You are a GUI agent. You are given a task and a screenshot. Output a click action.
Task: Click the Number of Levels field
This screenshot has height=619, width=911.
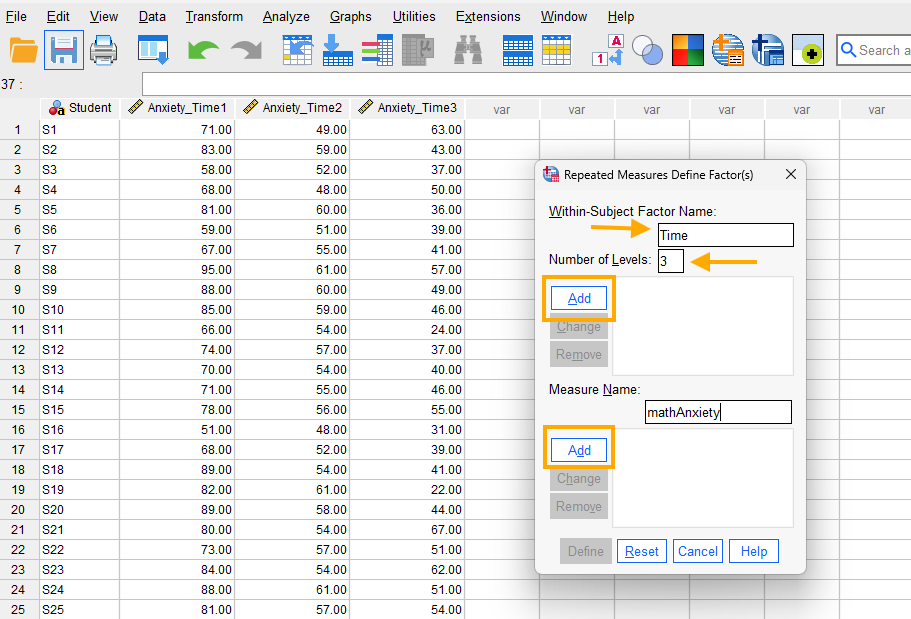click(x=670, y=261)
